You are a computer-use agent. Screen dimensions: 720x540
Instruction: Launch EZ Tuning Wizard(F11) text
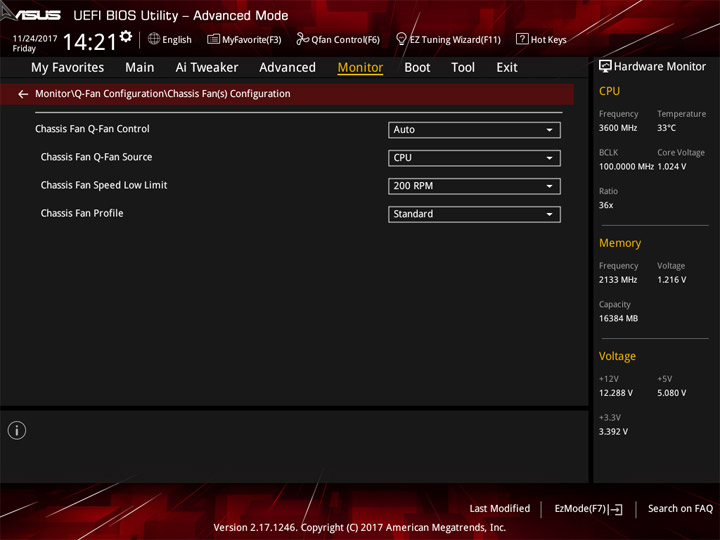(455, 40)
